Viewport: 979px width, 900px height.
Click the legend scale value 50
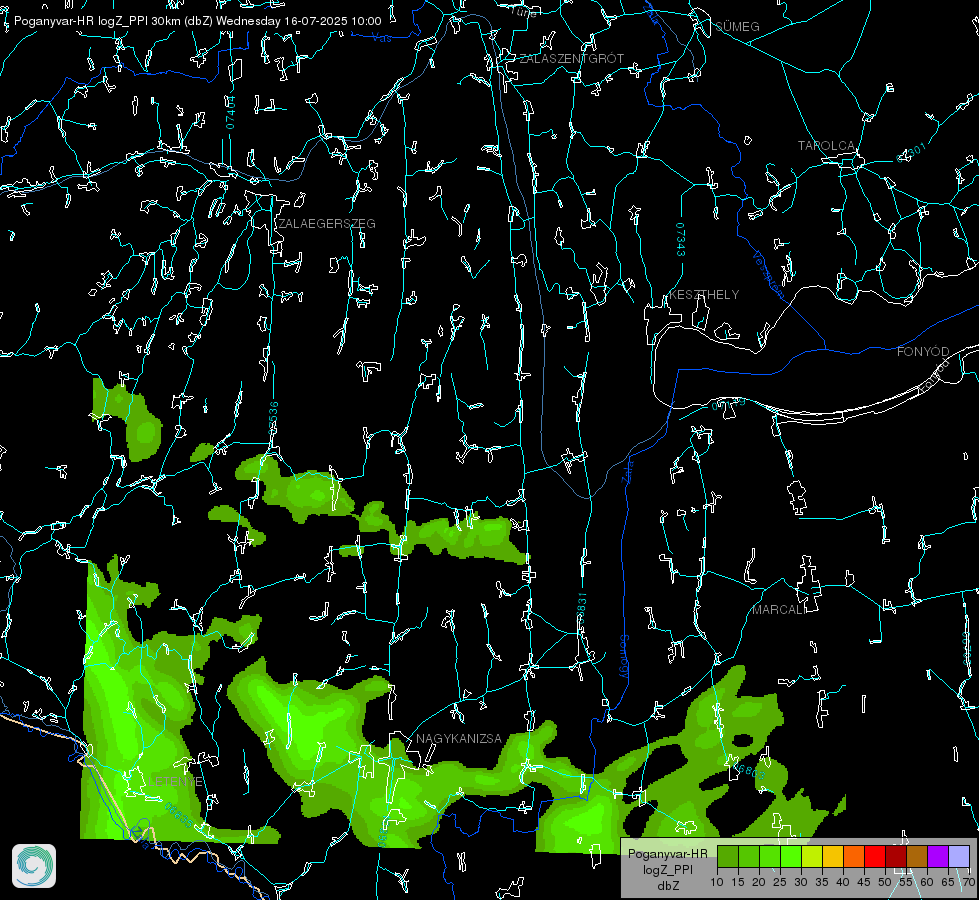(885, 882)
